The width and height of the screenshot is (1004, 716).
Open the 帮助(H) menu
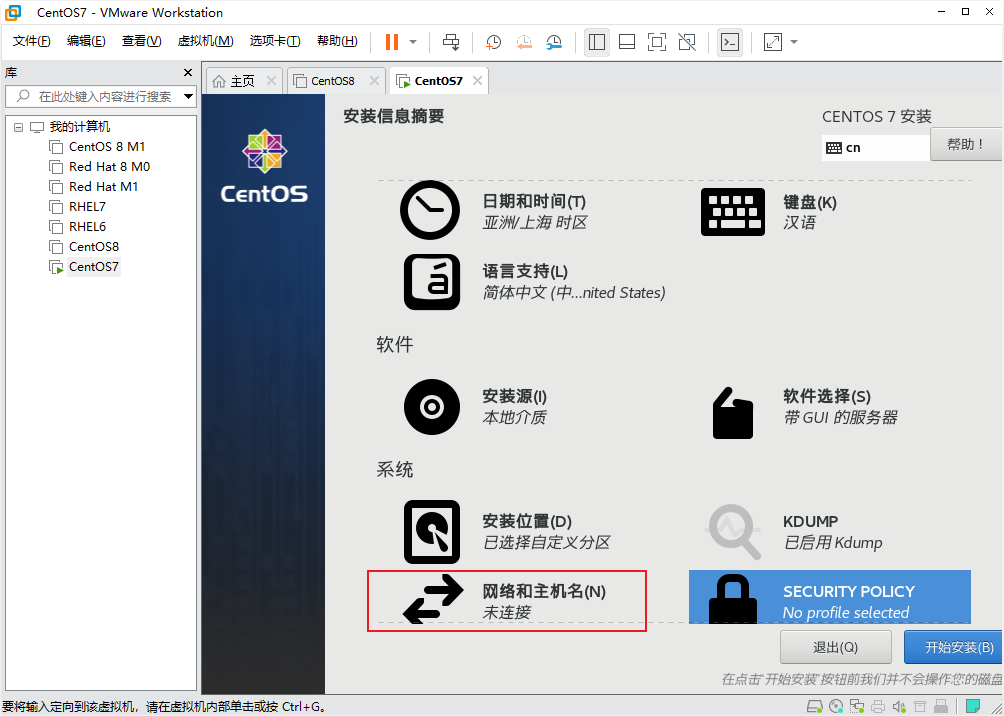(x=337, y=41)
